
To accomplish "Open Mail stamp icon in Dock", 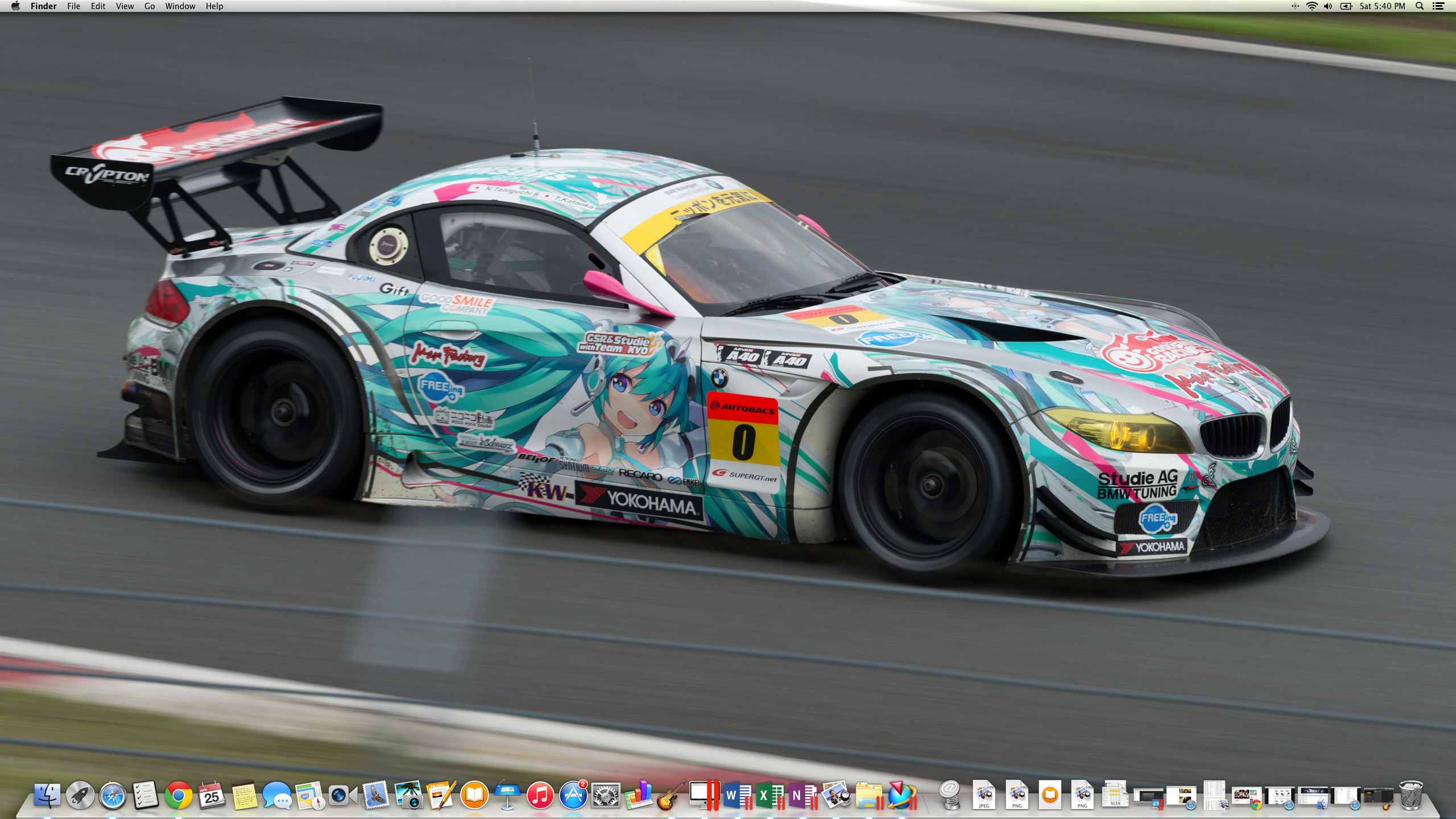I will [375, 795].
